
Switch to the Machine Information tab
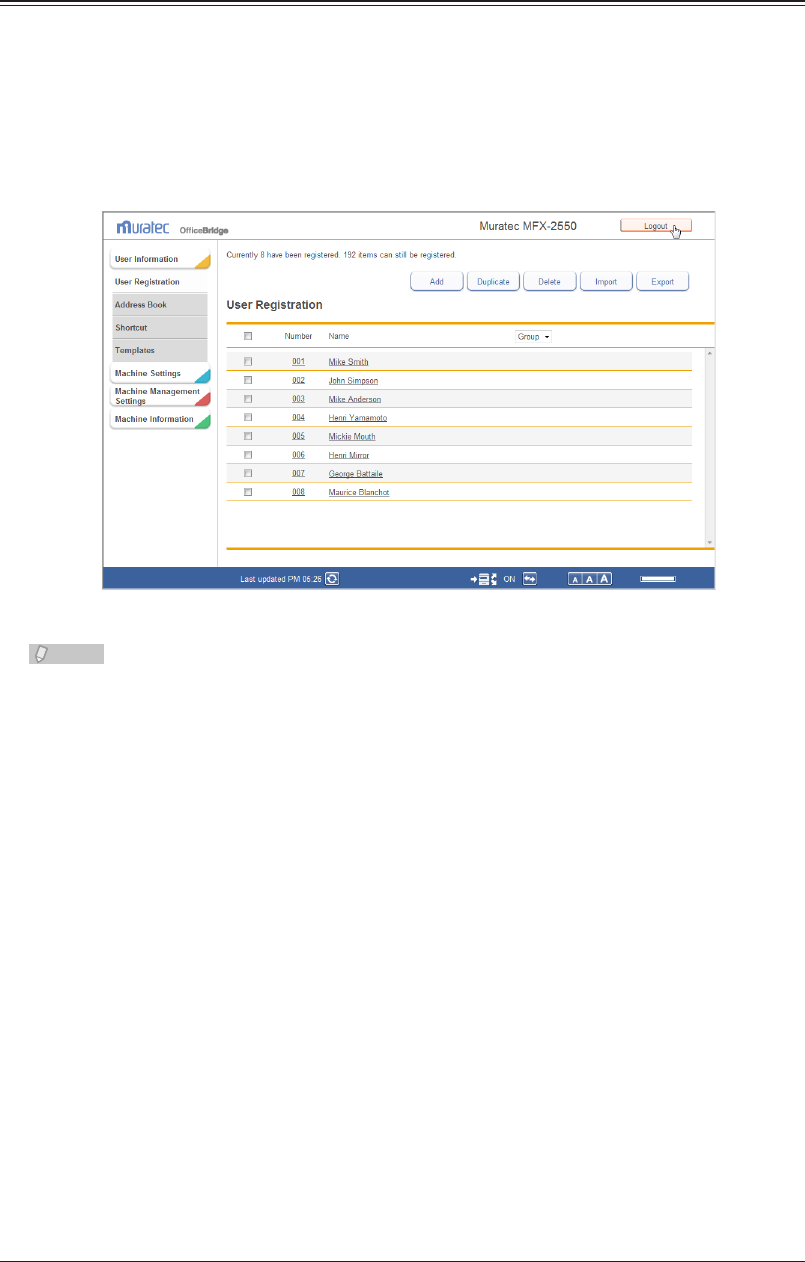160,420
